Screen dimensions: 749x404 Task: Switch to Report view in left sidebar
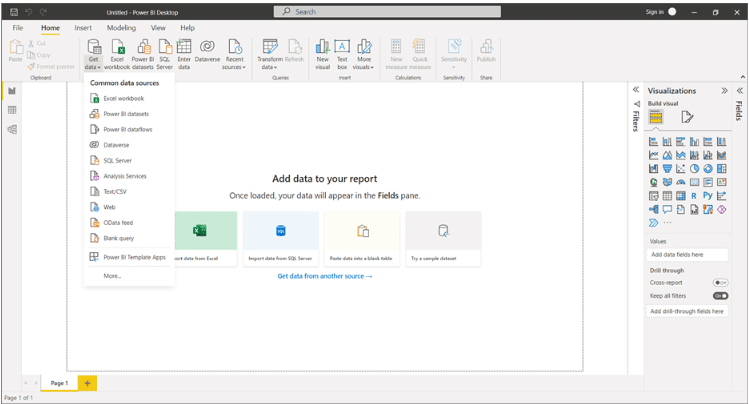click(x=12, y=91)
